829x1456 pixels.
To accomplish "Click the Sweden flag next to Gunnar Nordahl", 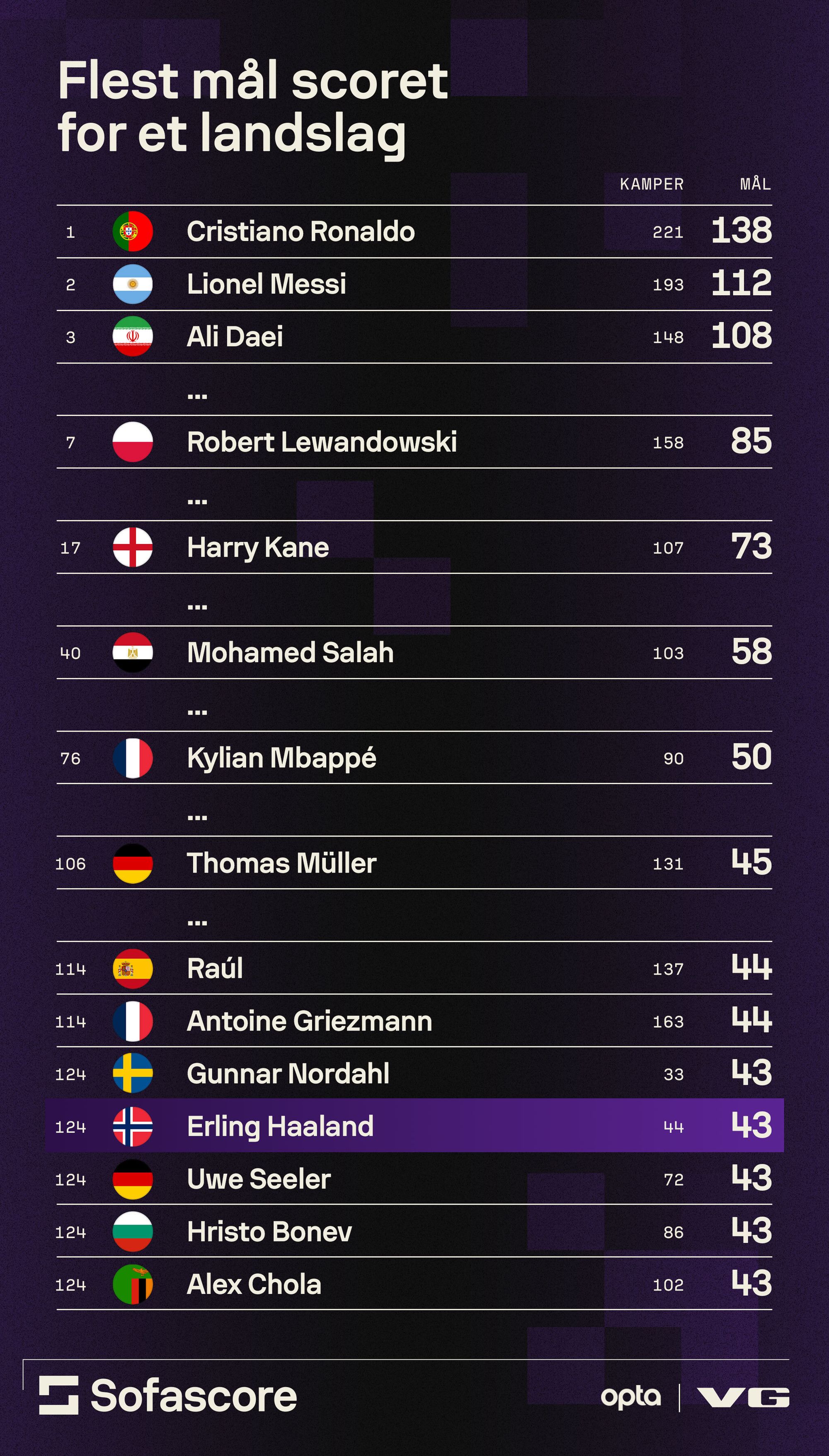I will [x=133, y=1073].
